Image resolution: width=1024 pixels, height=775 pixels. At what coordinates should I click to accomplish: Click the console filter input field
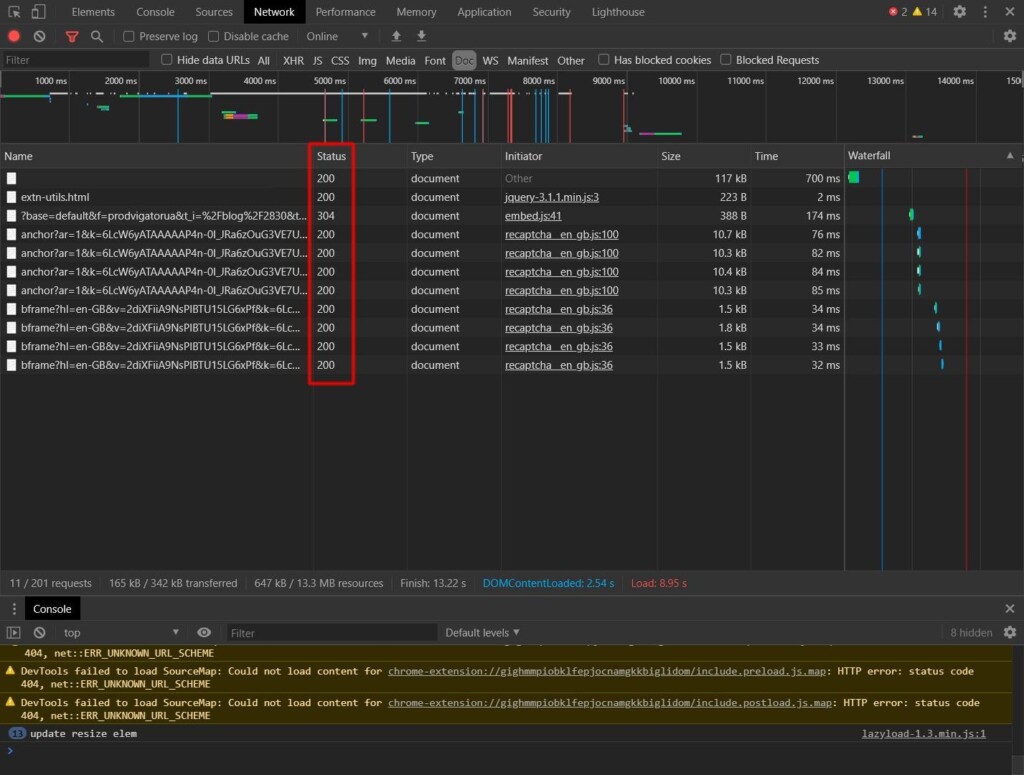point(332,632)
